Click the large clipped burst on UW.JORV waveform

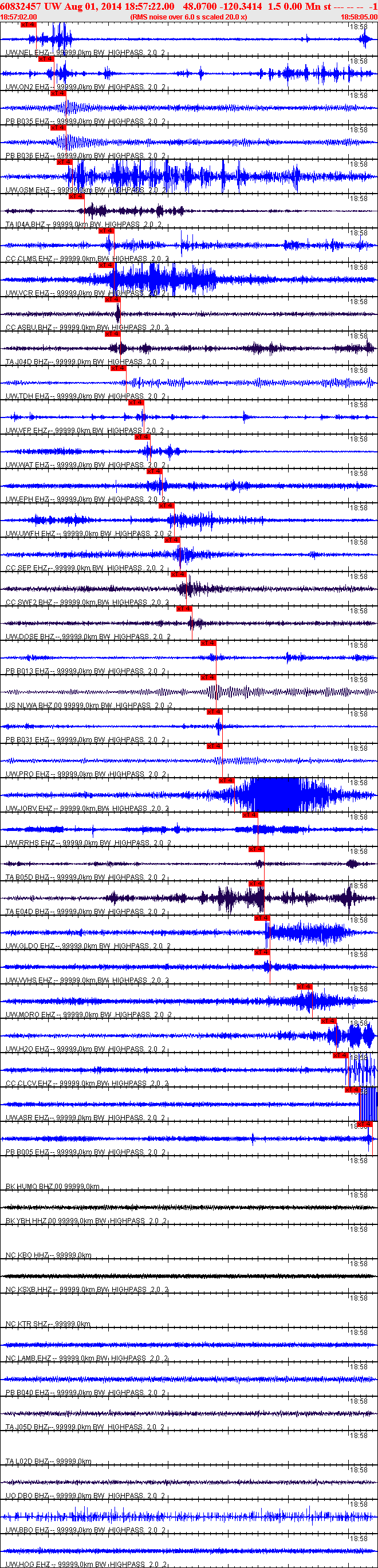pyautogui.click(x=275, y=794)
